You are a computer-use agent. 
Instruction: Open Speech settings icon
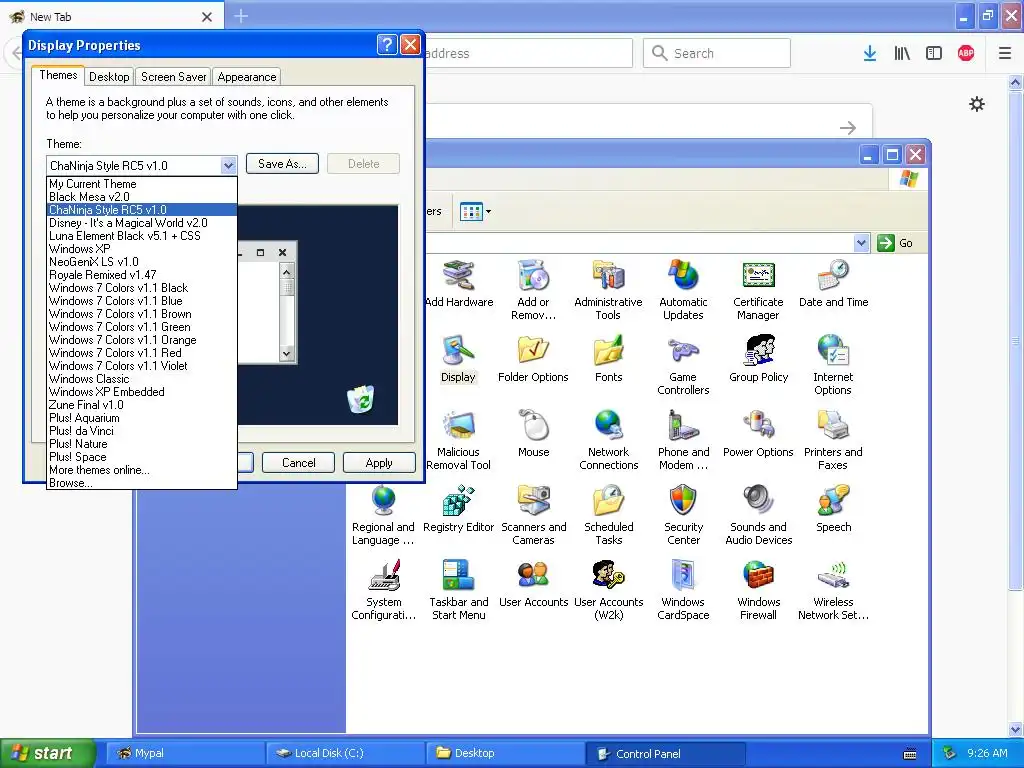(x=833, y=509)
